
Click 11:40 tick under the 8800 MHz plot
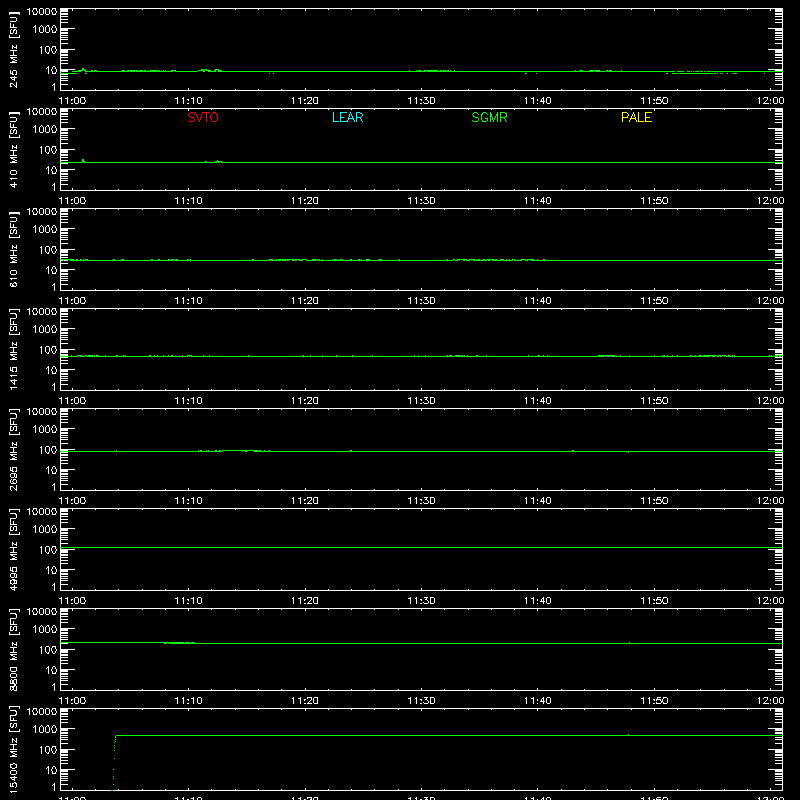click(538, 701)
